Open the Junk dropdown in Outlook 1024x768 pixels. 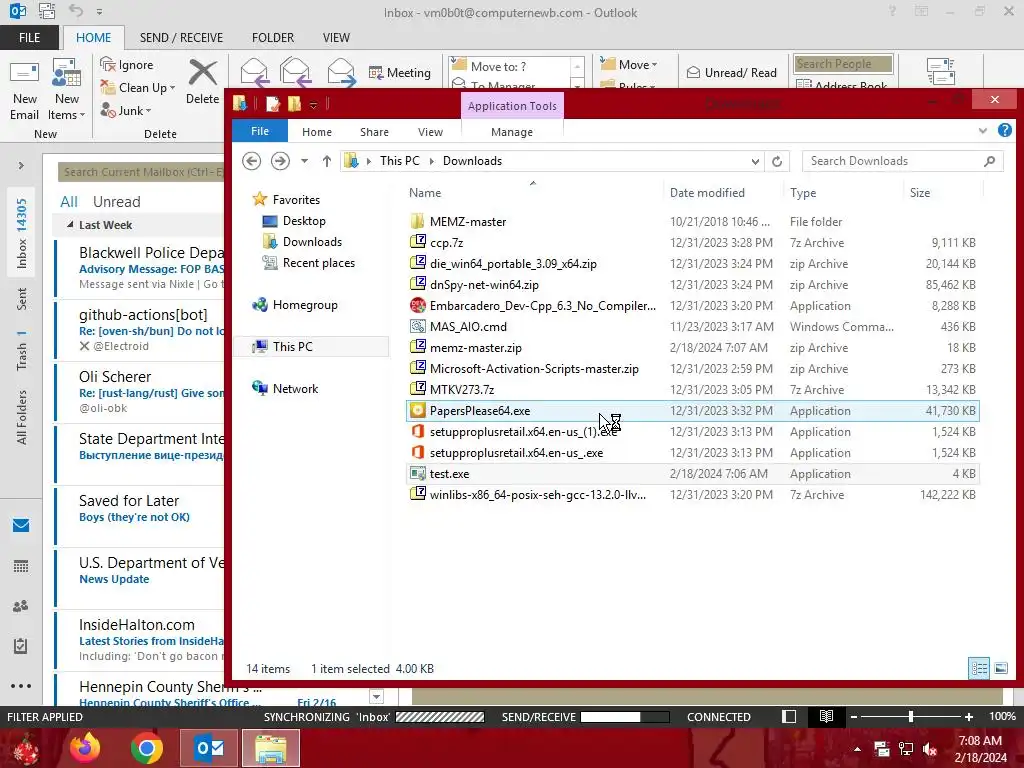[126, 110]
